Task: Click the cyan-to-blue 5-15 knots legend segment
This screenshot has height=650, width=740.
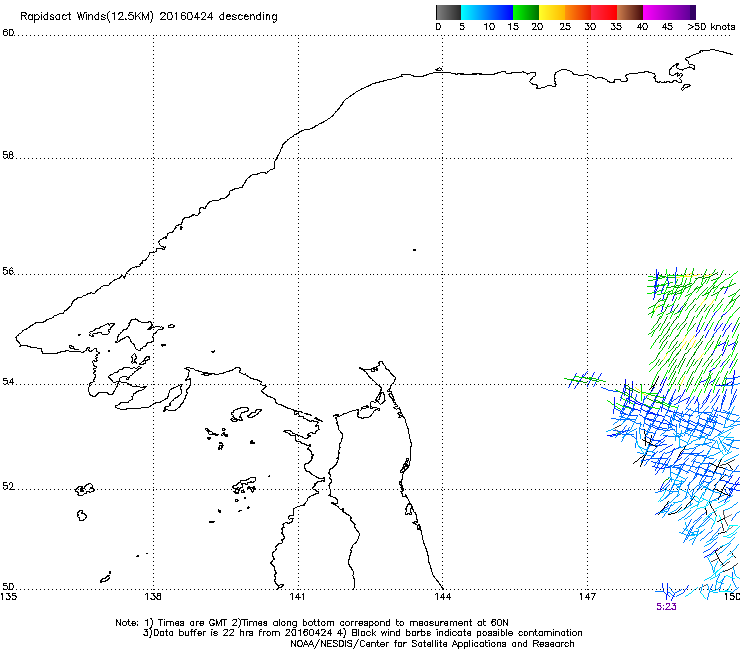Action: point(487,12)
